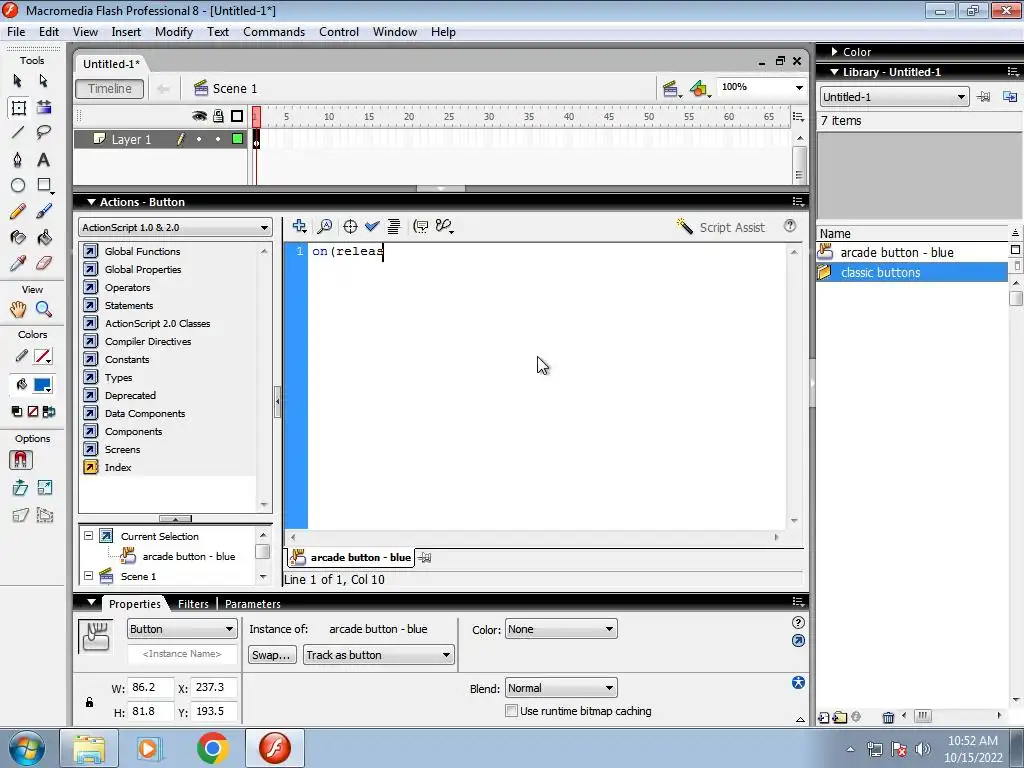The height and width of the screenshot is (768, 1024).
Task: Toggle Script Assist mode
Action: [x=720, y=227]
